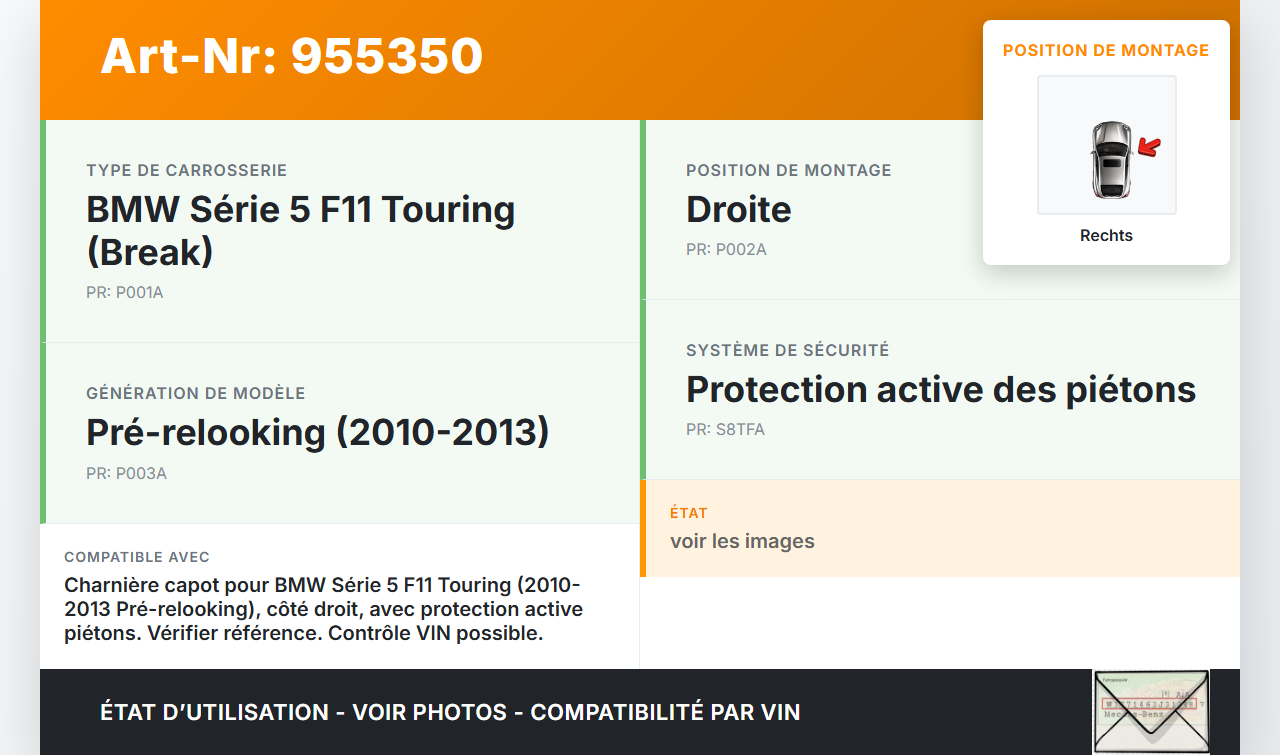This screenshot has width=1280, height=755.
Task: Click the Droite mounting position value
Action: point(738,209)
